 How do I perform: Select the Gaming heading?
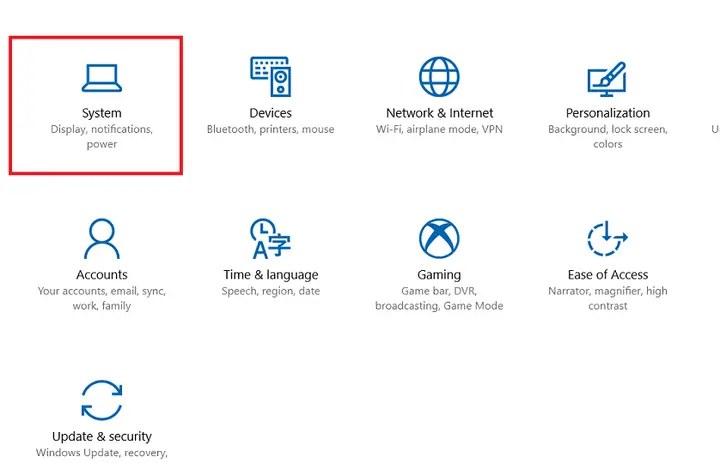pos(439,275)
